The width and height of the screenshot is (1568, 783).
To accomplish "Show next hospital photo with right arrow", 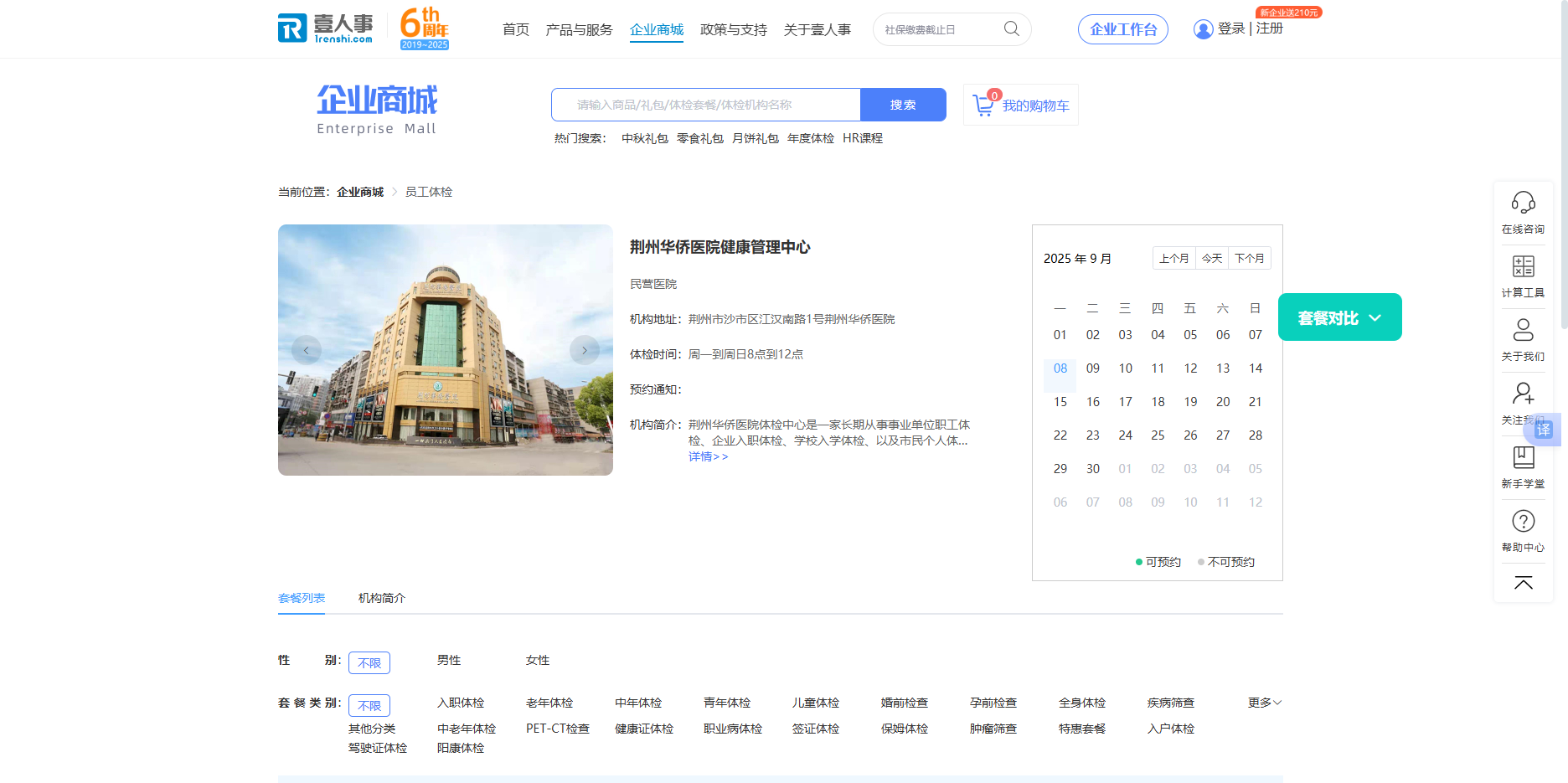I will 585,350.
